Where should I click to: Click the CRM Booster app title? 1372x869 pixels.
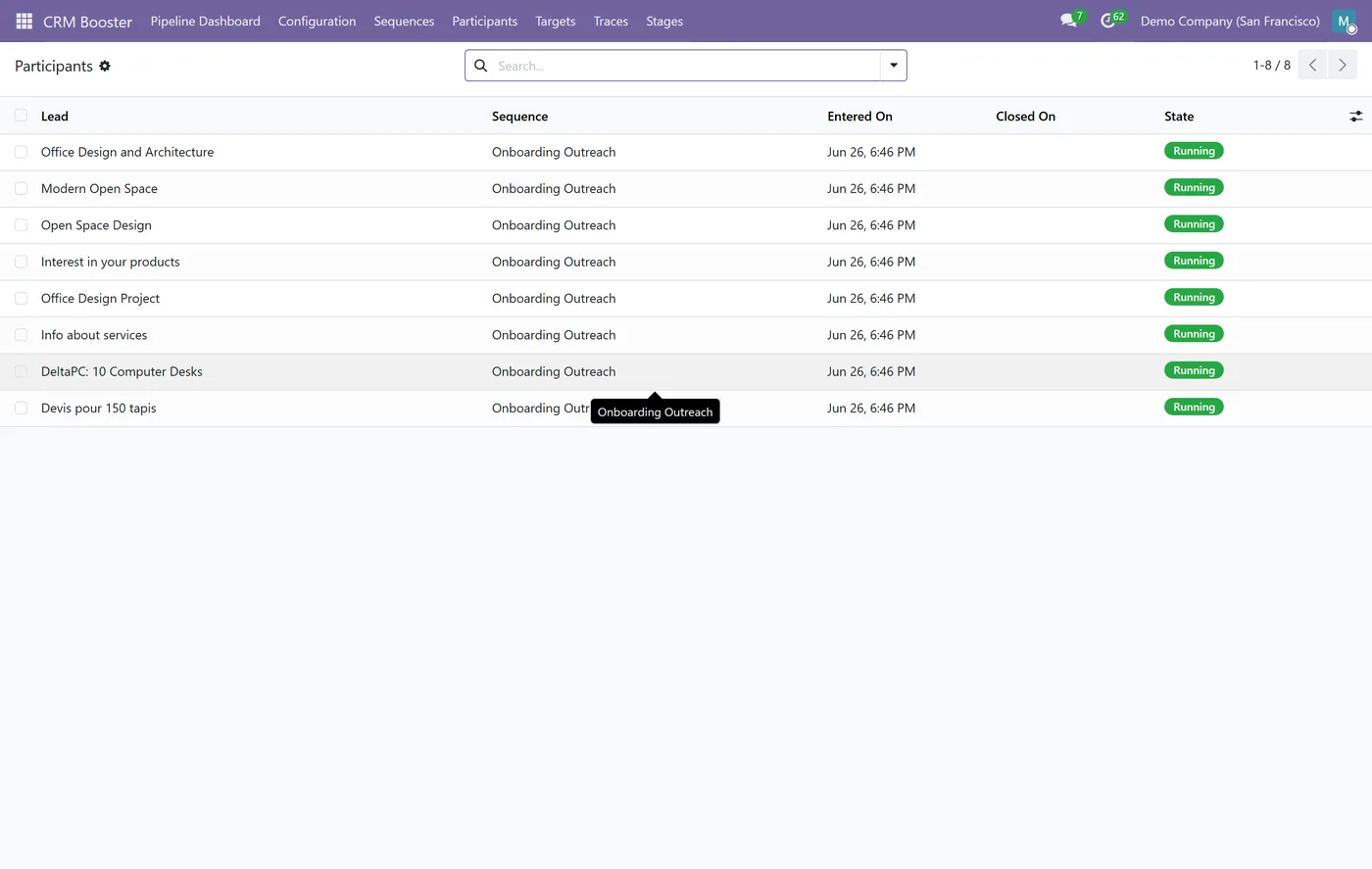[x=87, y=22]
